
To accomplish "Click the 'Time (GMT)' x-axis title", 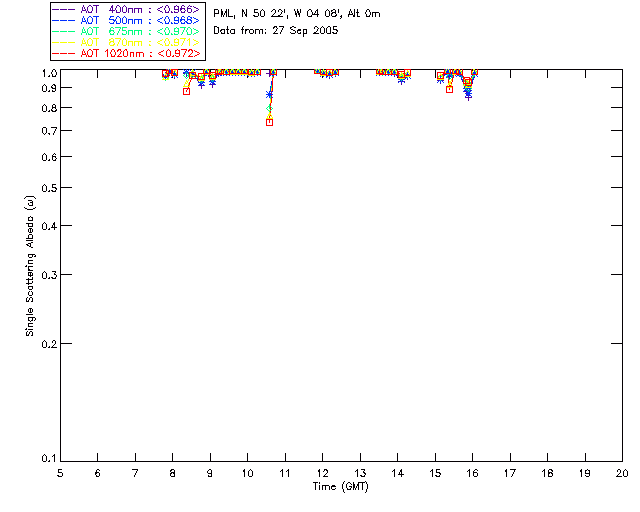I will [340, 487].
